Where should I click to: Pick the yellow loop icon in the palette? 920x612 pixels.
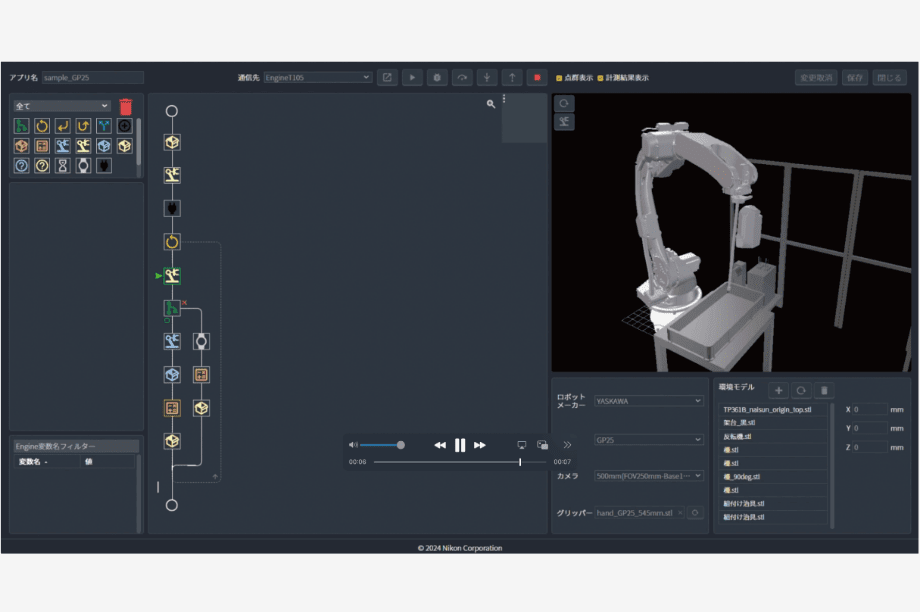[x=42, y=126]
